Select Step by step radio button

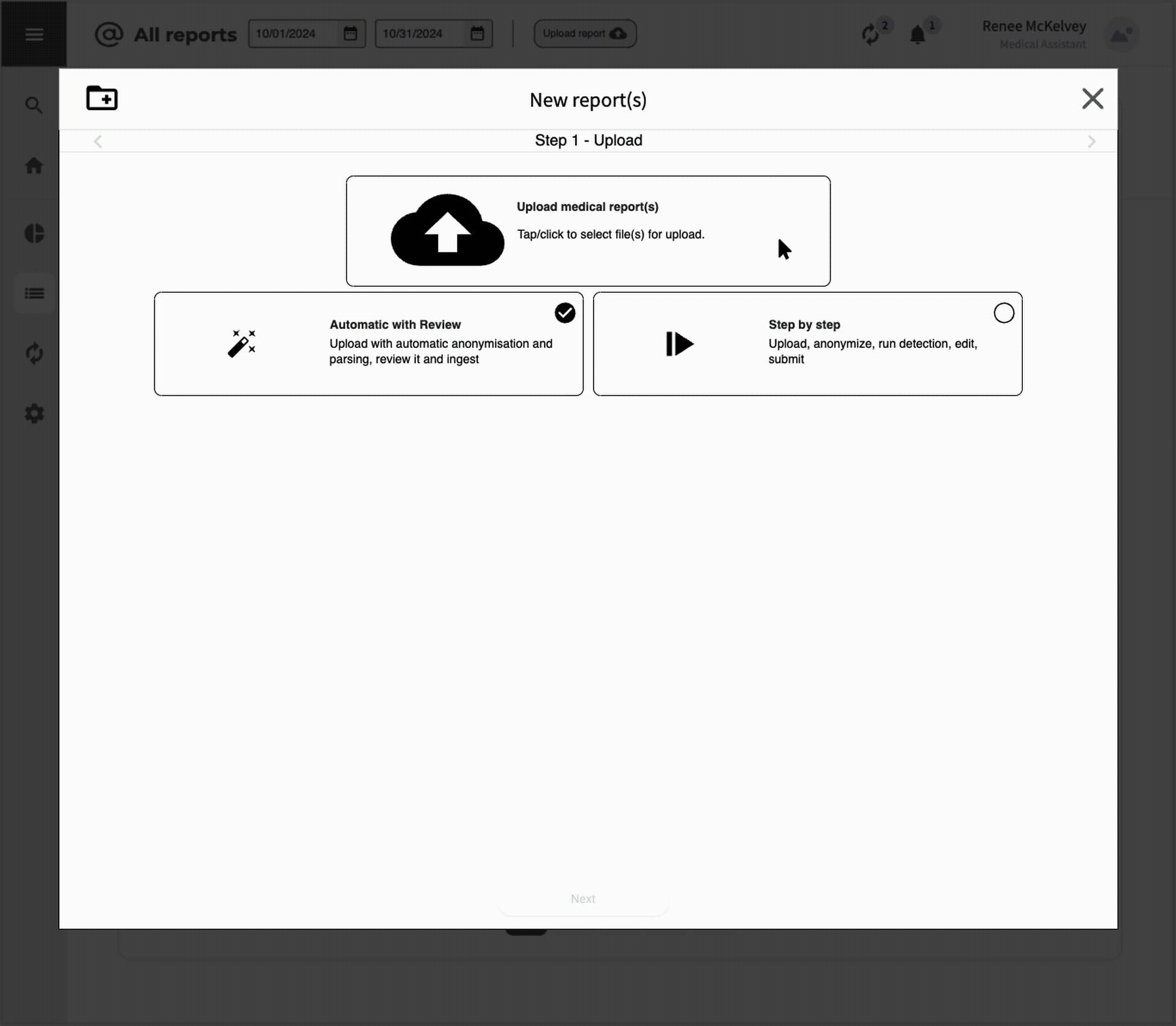1003,313
